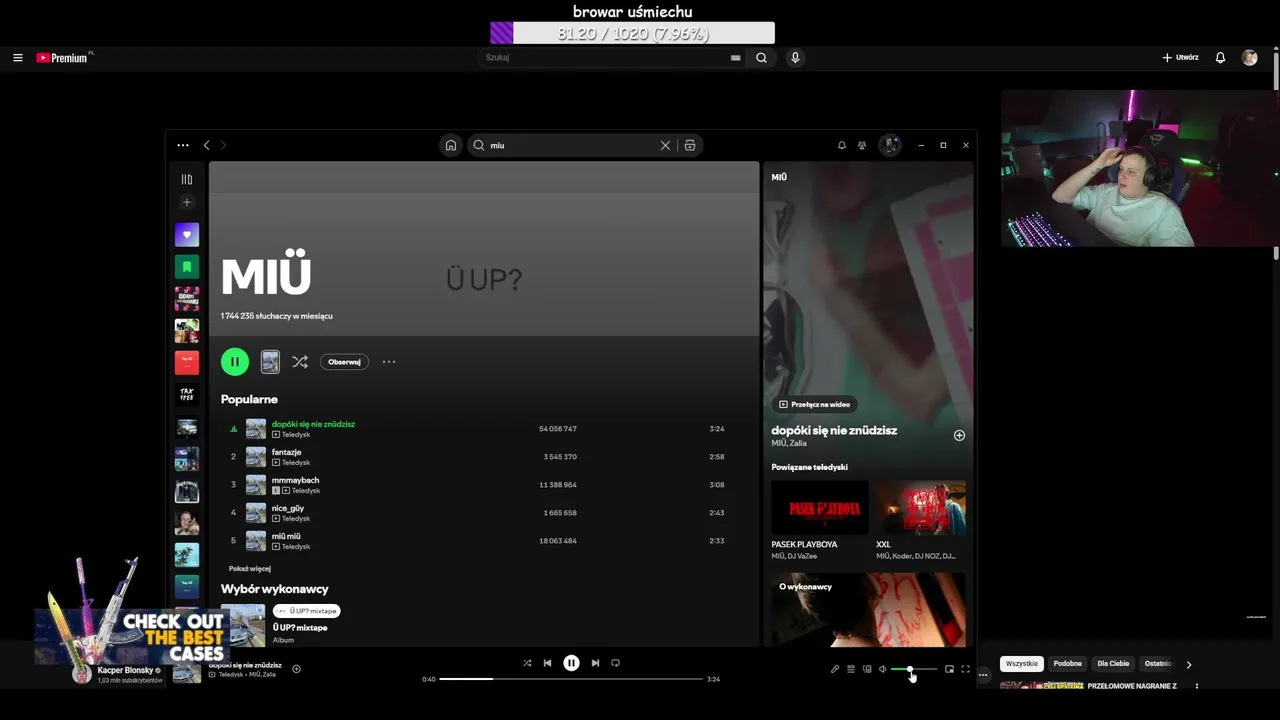Open artist more options three dots
Image resolution: width=1280 pixels, height=720 pixels.
point(389,362)
